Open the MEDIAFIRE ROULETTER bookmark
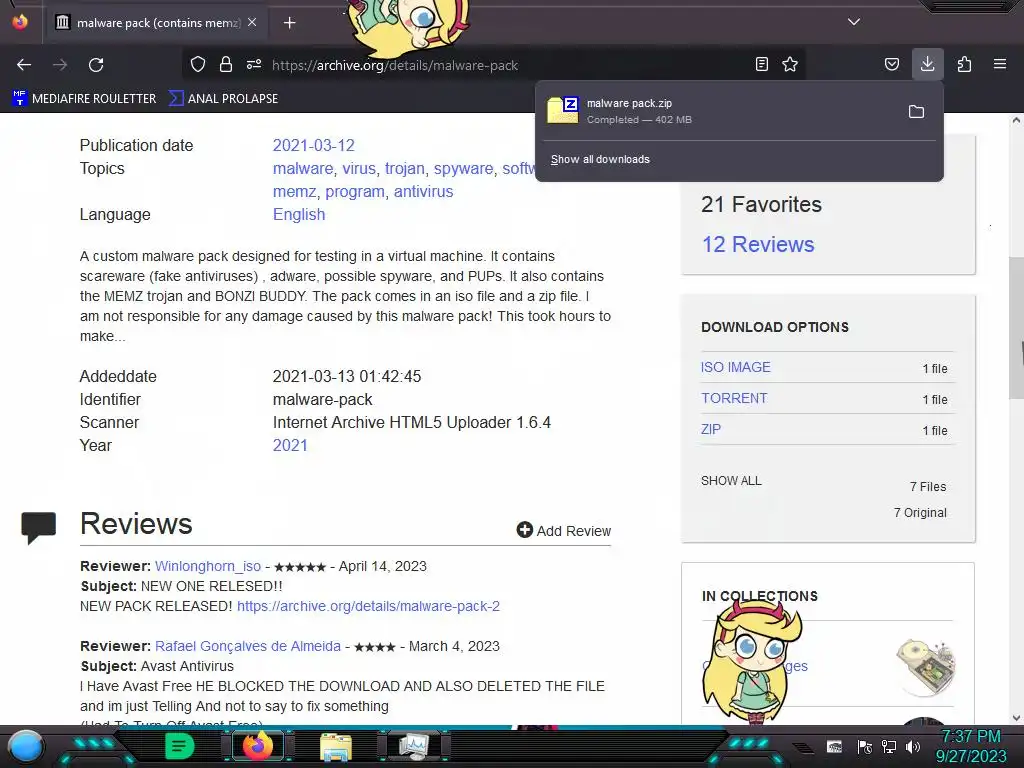Viewport: 1024px width, 768px height. pyautogui.click(x=84, y=99)
